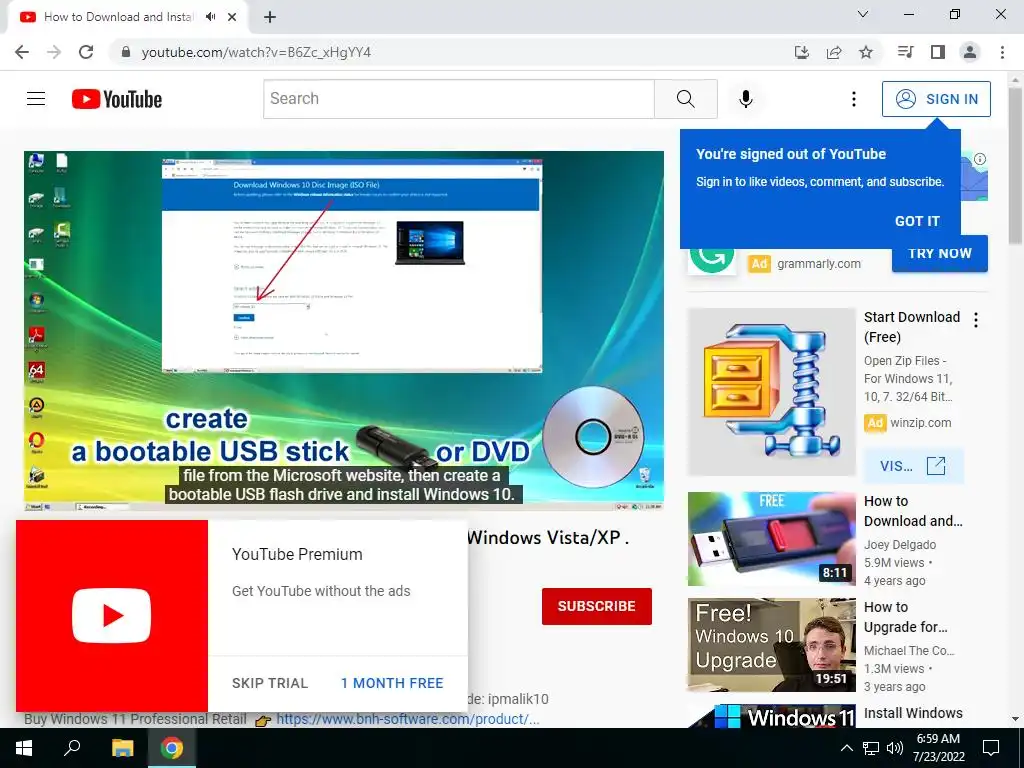Viewport: 1024px width, 768px height.
Task: Reload the page
Action: [x=86, y=52]
